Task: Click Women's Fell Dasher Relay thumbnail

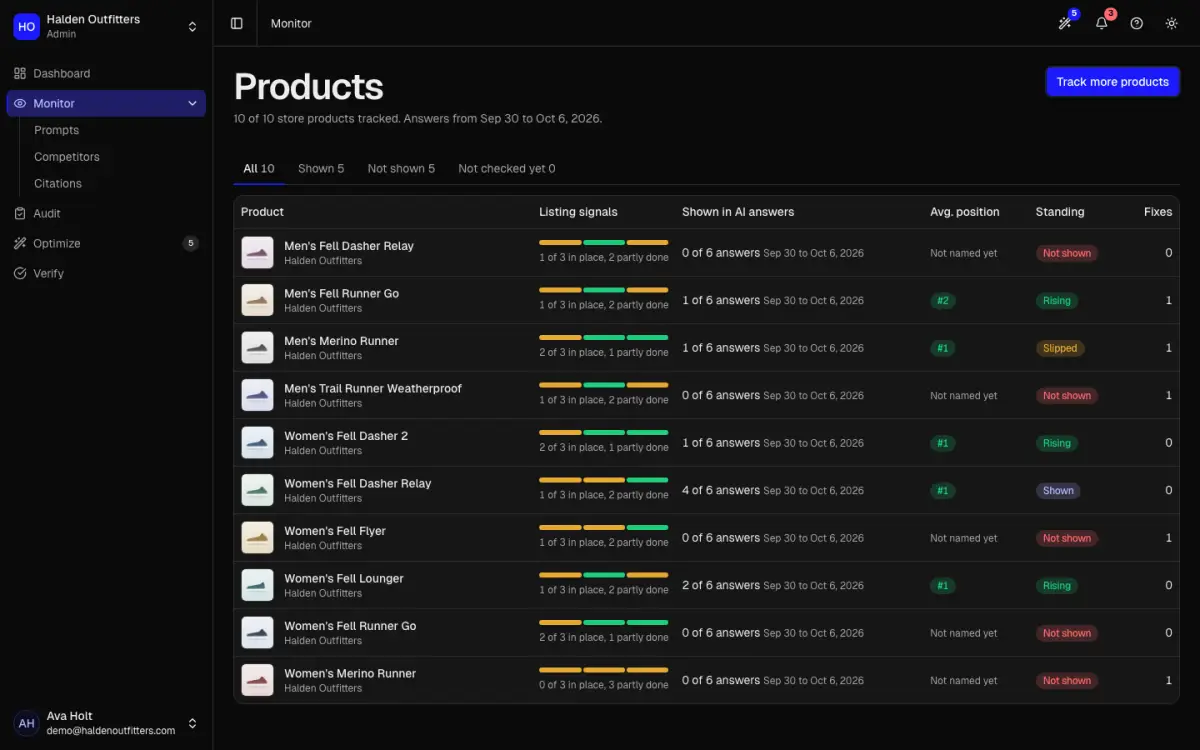Action: [258, 490]
